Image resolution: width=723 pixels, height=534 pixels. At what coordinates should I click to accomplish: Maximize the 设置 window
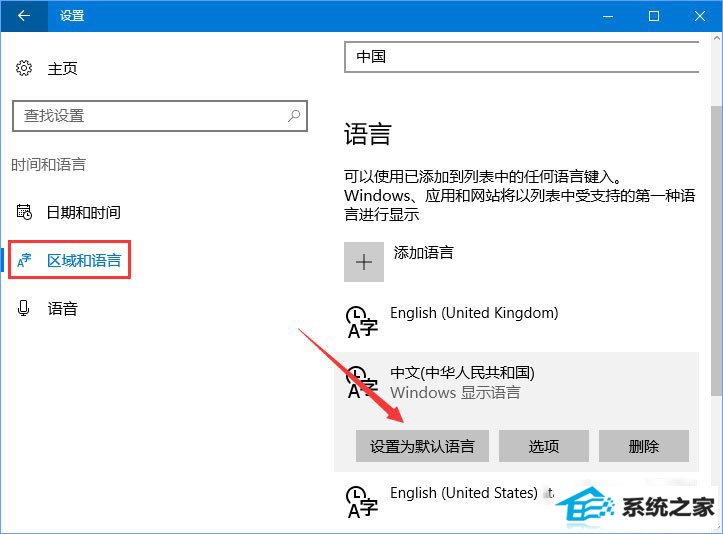[x=653, y=16]
